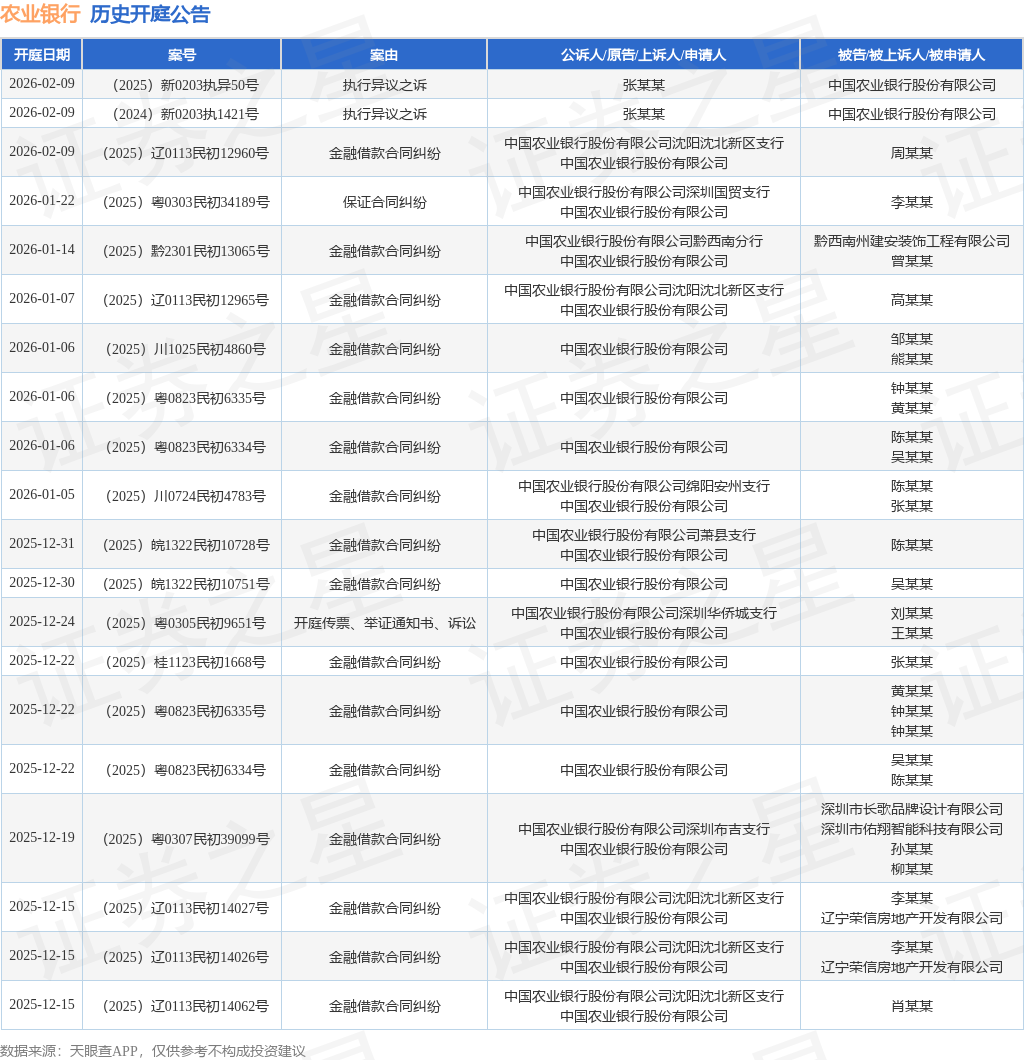
Task: Click defendant 高某某
Action: (x=911, y=300)
